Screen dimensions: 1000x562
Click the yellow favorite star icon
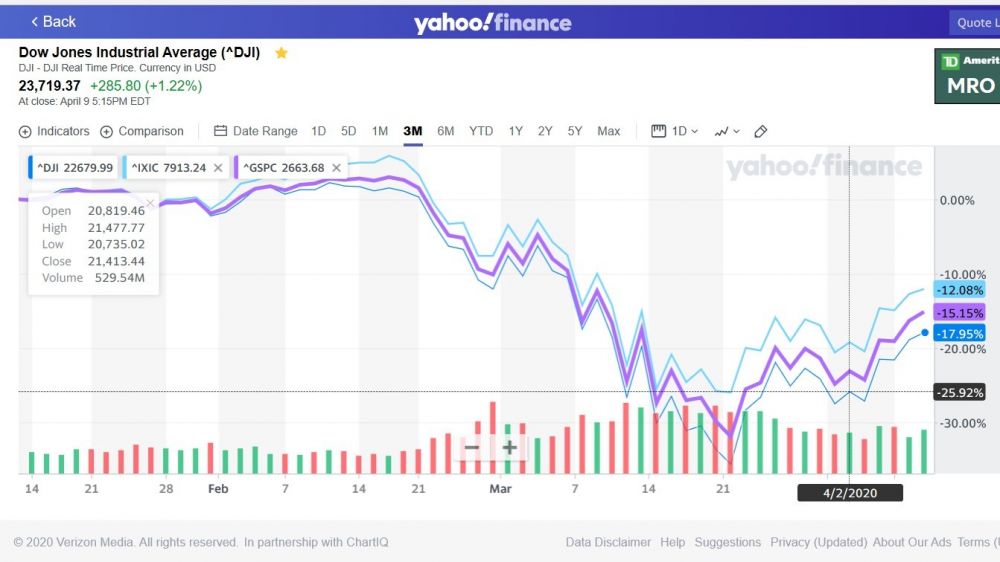[281, 53]
